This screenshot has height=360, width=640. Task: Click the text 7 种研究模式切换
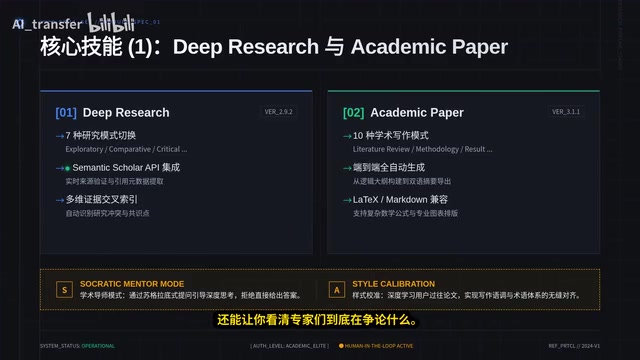point(100,136)
